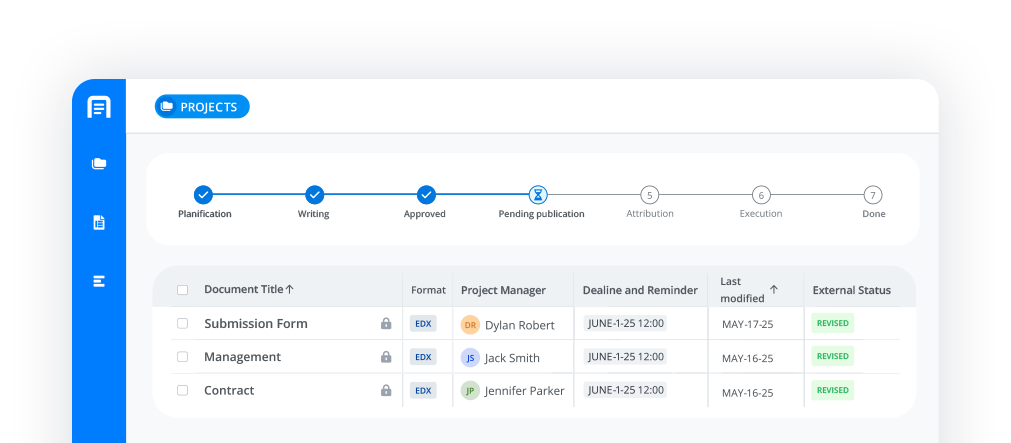Select the Pending publication step
Image resolution: width=1011 pixels, height=443 pixels.
click(x=538, y=195)
